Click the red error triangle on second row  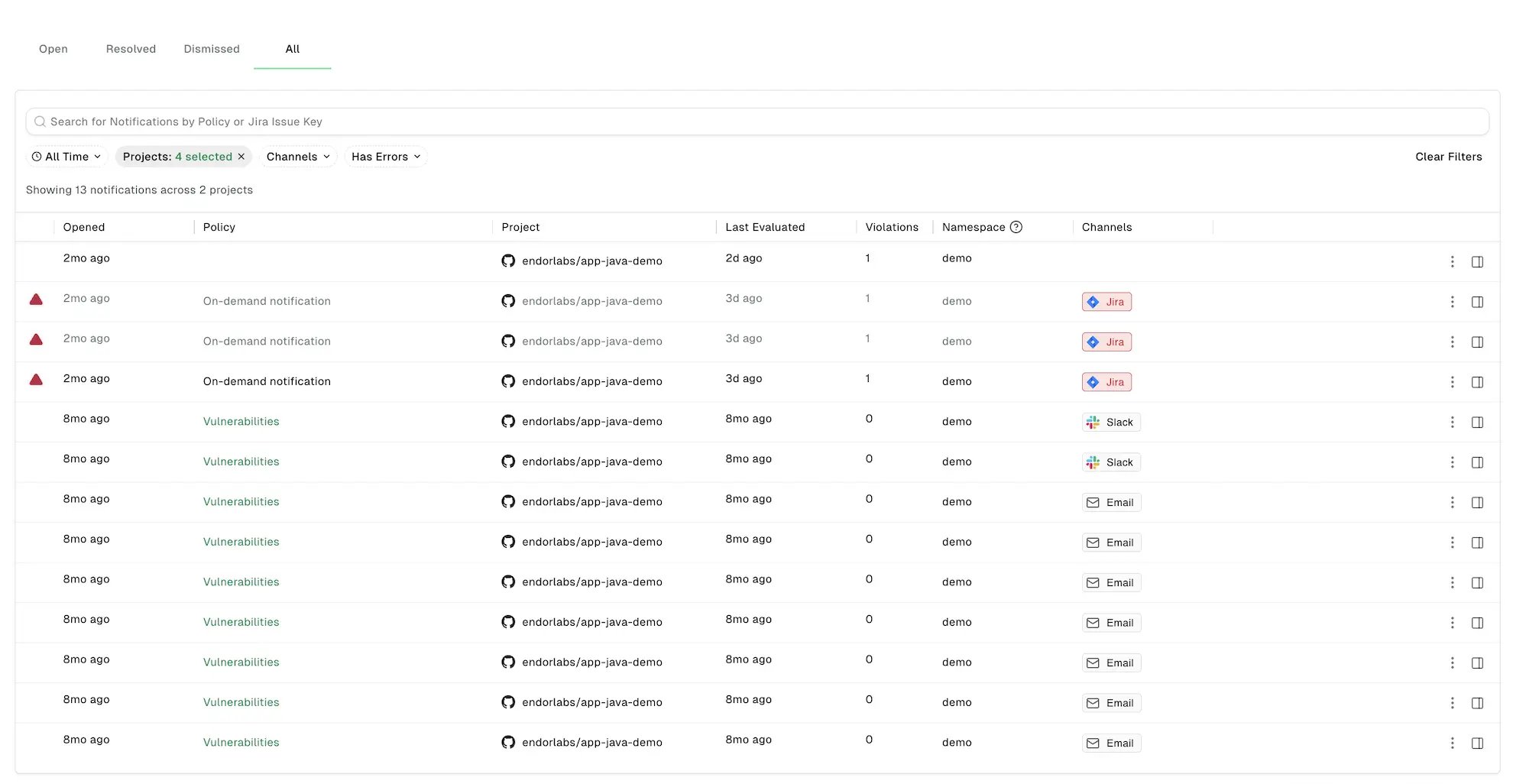tap(36, 300)
